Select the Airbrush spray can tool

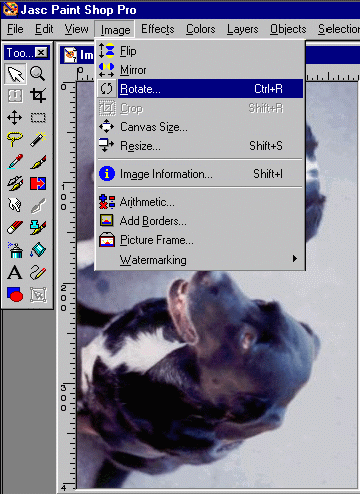15,250
